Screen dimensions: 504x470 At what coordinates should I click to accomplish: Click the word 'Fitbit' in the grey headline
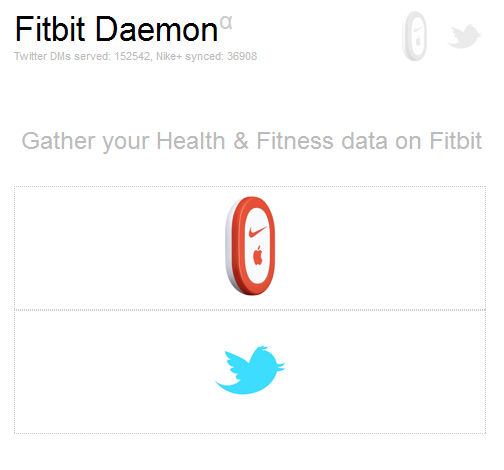pyautogui.click(x=456, y=140)
